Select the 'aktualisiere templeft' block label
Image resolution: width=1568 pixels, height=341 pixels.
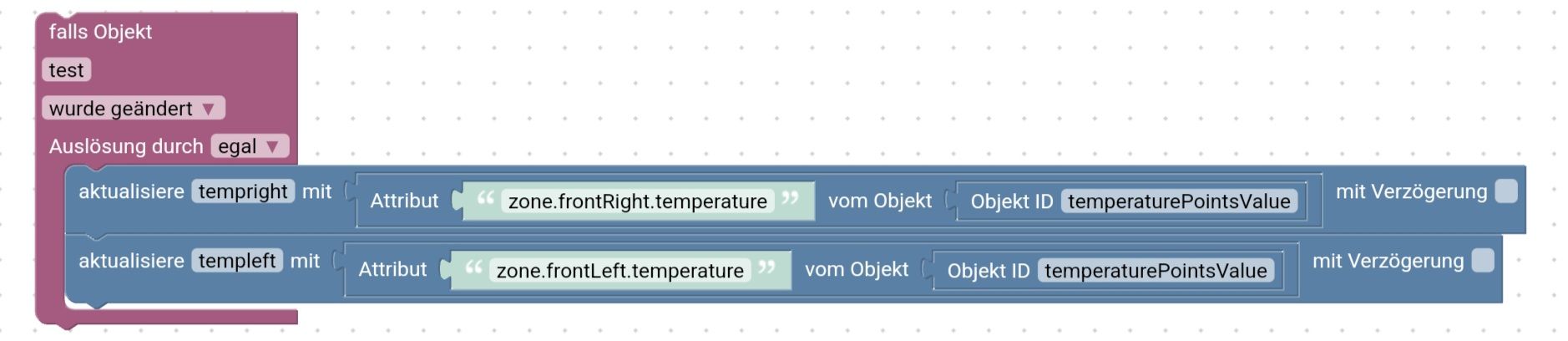tap(131, 261)
